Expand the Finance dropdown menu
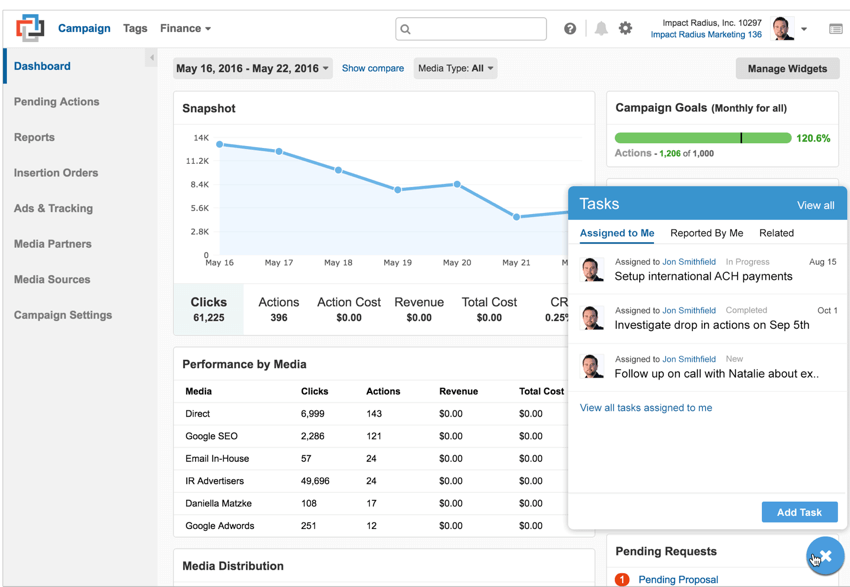850x587 pixels. (x=186, y=29)
